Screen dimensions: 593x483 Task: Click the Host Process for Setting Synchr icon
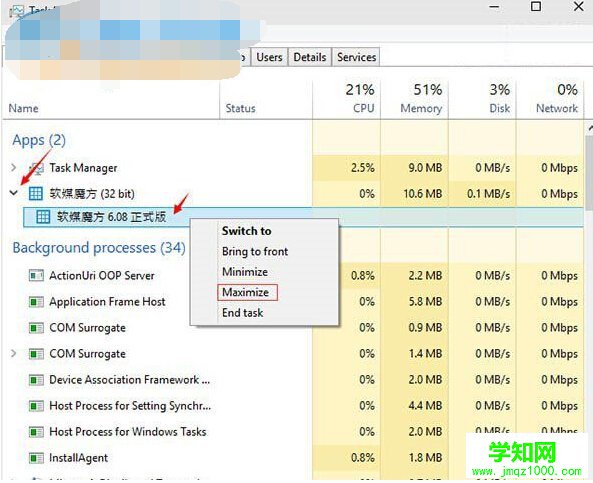pos(36,406)
